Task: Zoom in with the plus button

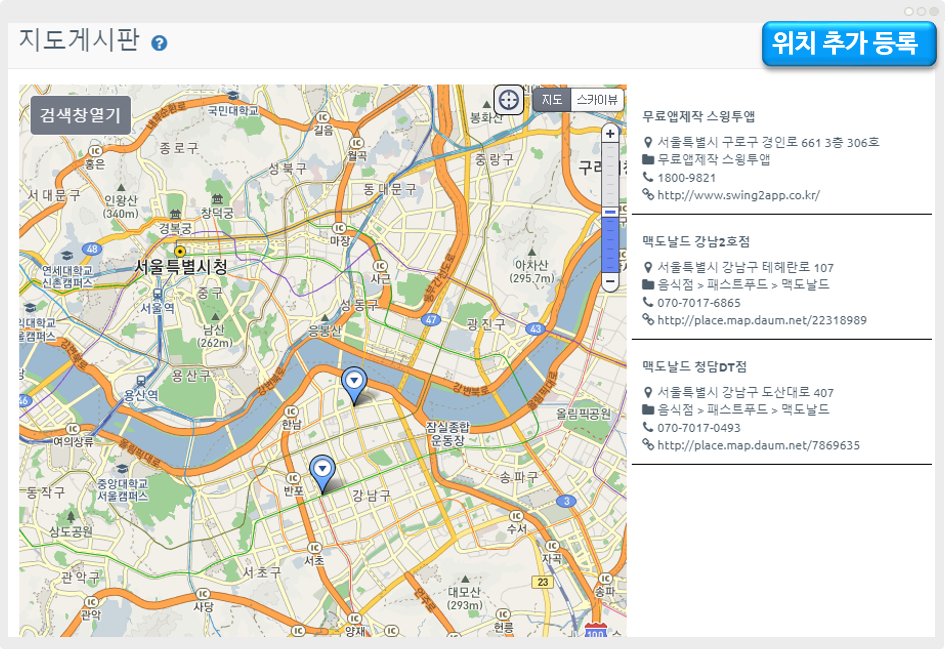Action: pos(610,133)
